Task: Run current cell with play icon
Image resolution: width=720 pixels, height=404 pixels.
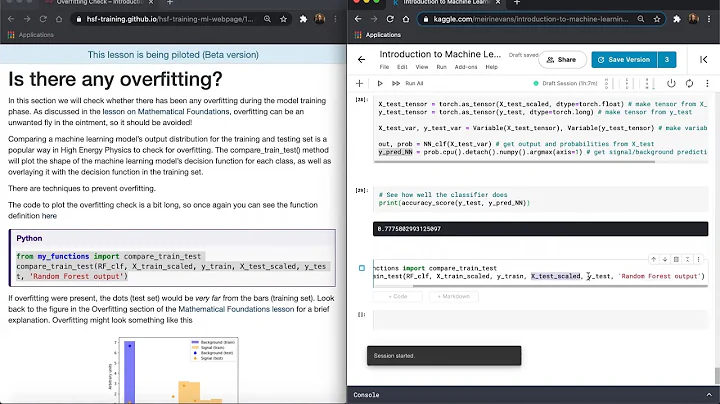Action: [x=380, y=84]
